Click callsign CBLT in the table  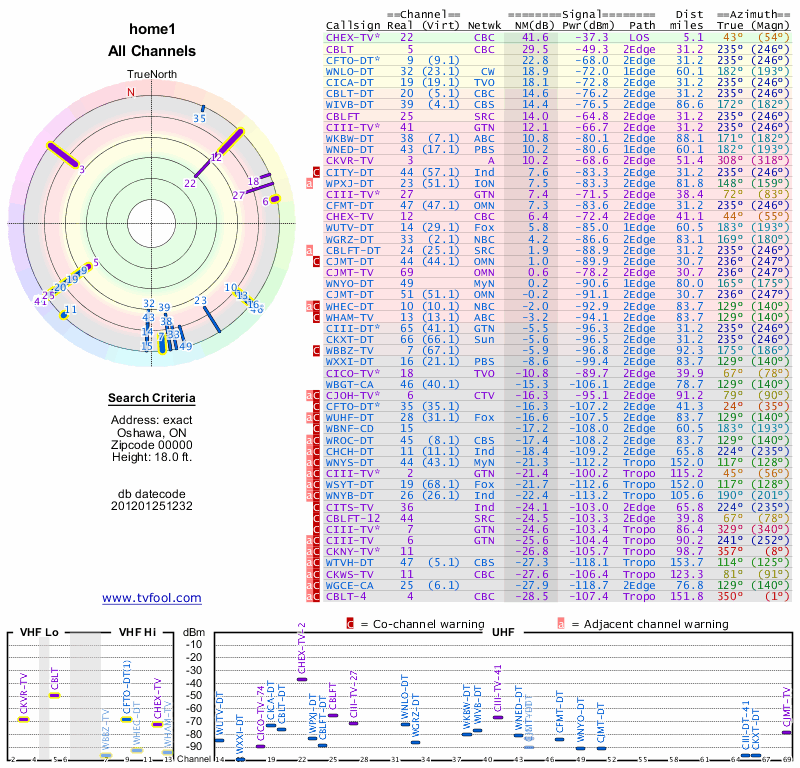tap(340, 49)
